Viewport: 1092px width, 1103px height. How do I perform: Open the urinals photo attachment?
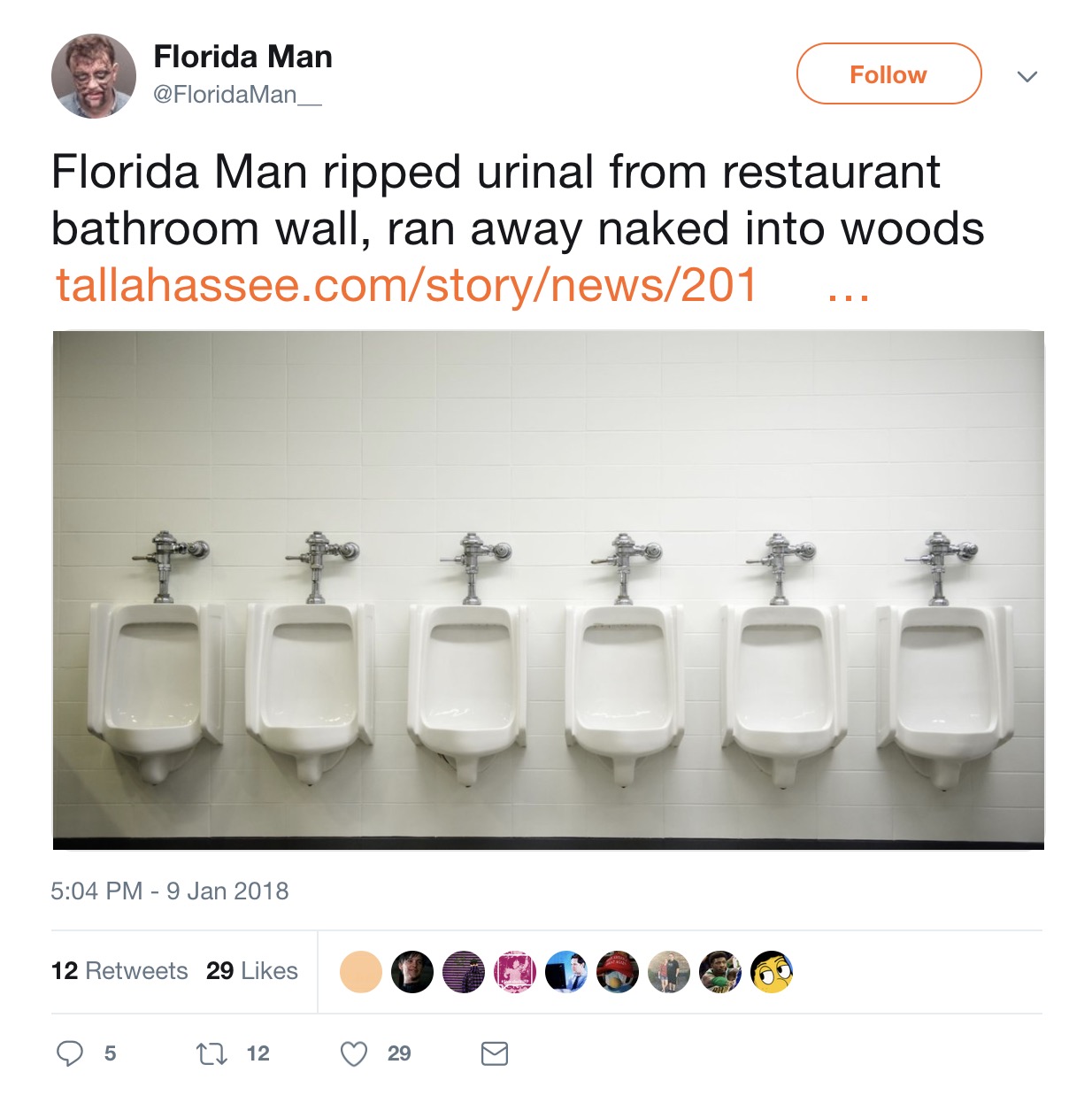pos(546,589)
